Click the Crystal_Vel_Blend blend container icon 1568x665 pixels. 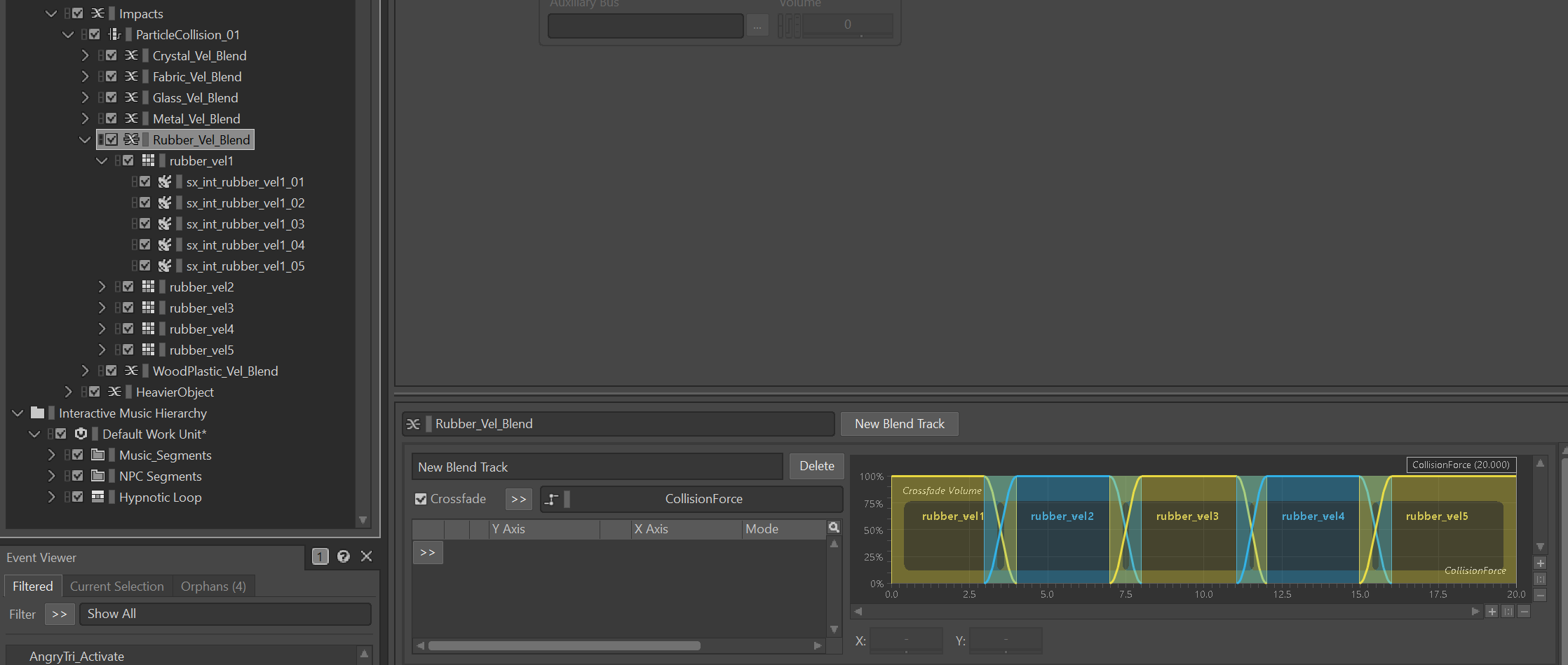131,55
